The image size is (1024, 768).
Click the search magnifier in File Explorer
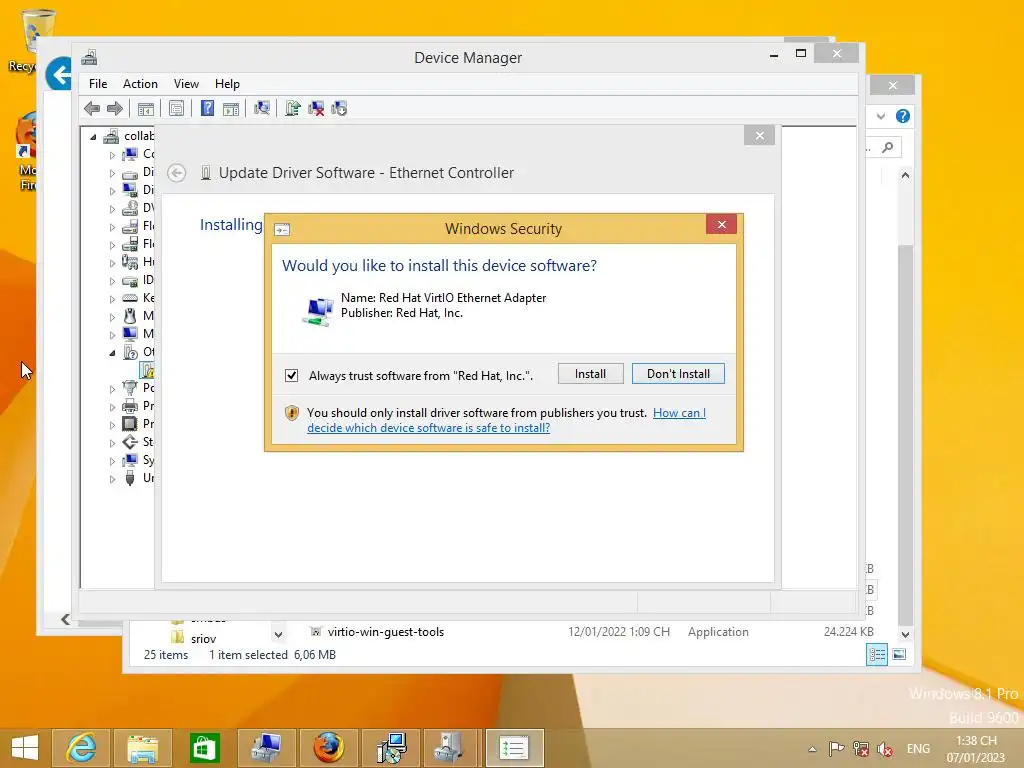click(x=888, y=148)
